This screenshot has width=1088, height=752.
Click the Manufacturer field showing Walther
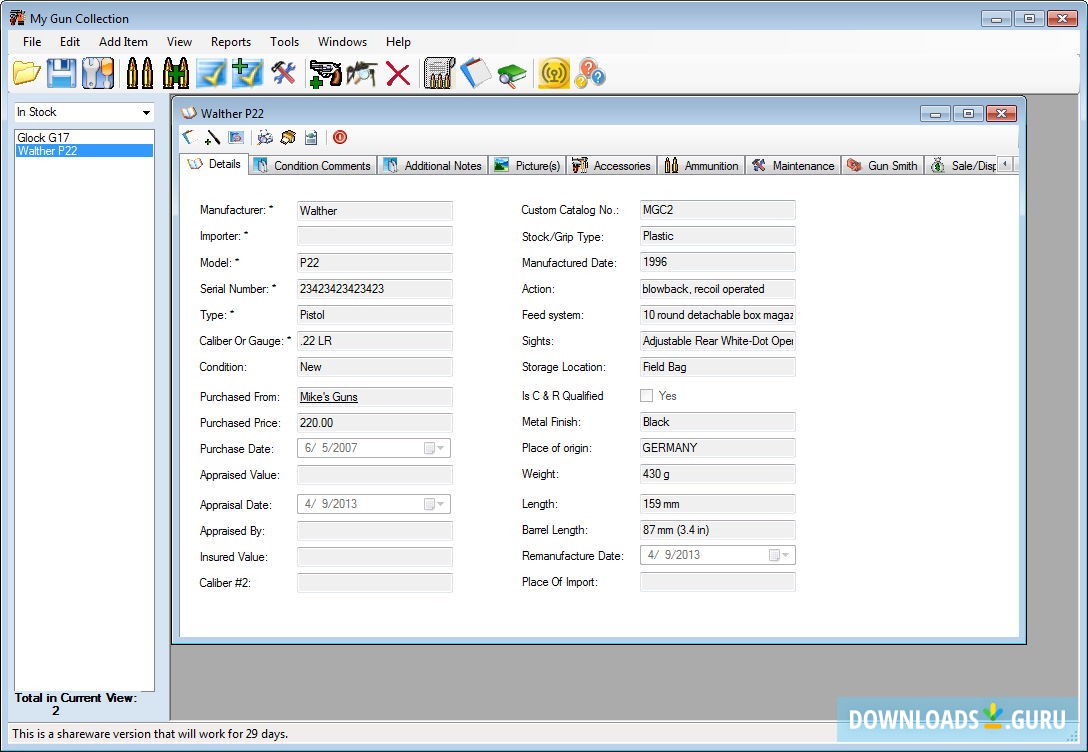pyautogui.click(x=375, y=211)
